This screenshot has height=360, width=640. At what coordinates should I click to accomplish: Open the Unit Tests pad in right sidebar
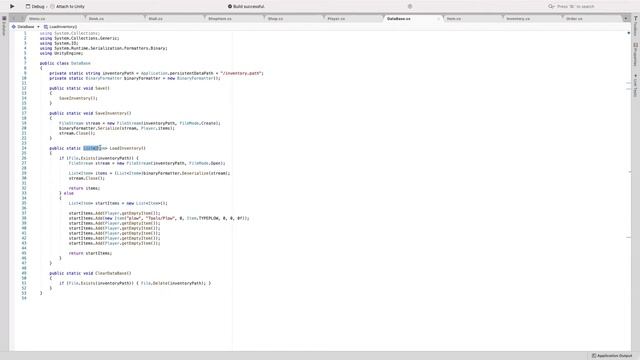(636, 85)
